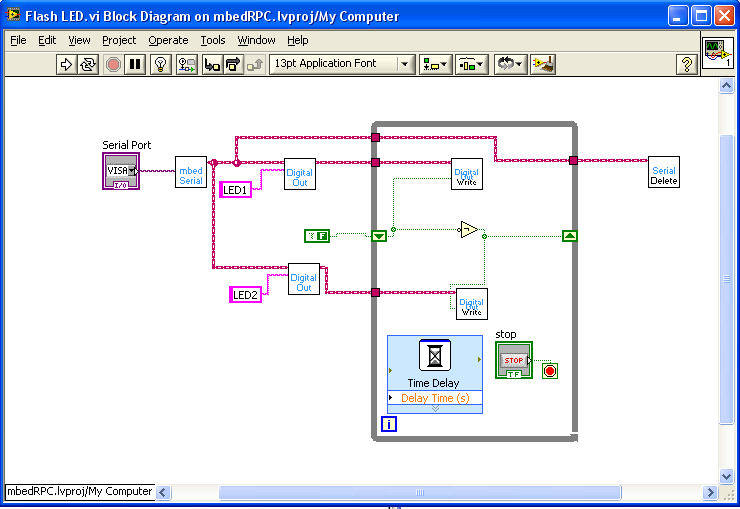Image resolution: width=740 pixels, height=509 pixels.
Task: Click the Pause button in toolbar
Action: tap(135, 64)
